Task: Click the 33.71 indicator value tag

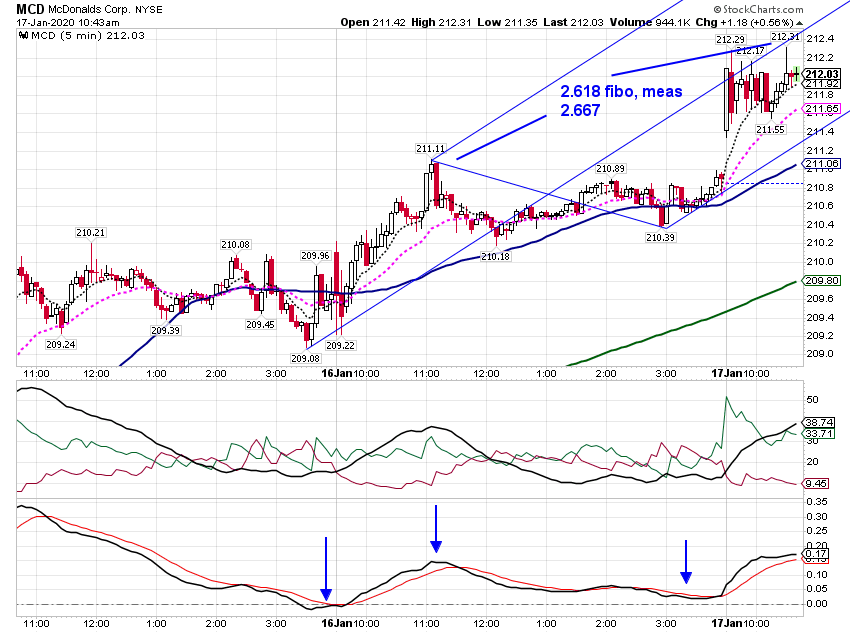Action: coord(820,433)
